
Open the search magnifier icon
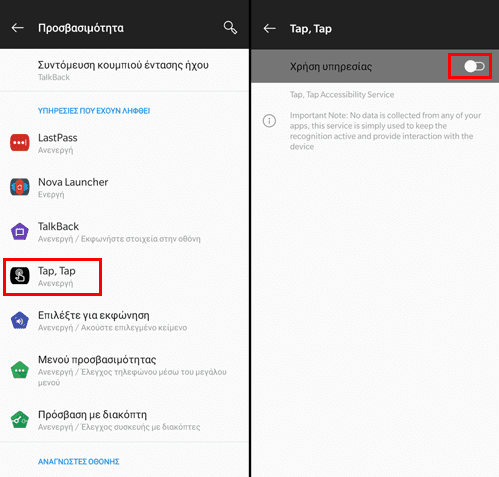tap(230, 28)
